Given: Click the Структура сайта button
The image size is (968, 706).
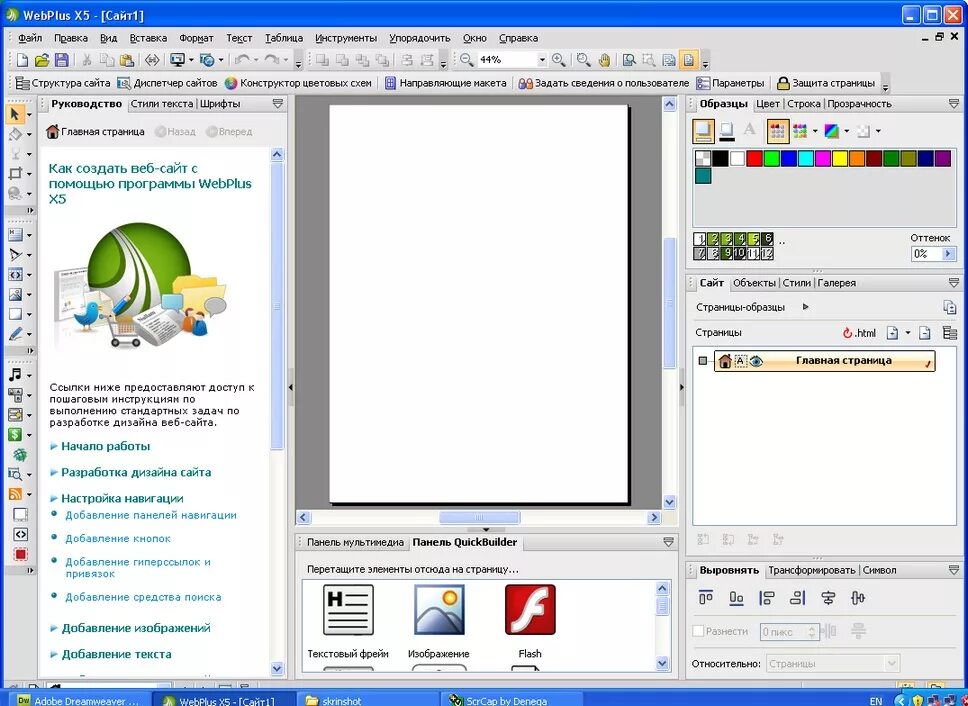Looking at the screenshot, I should click(62, 83).
